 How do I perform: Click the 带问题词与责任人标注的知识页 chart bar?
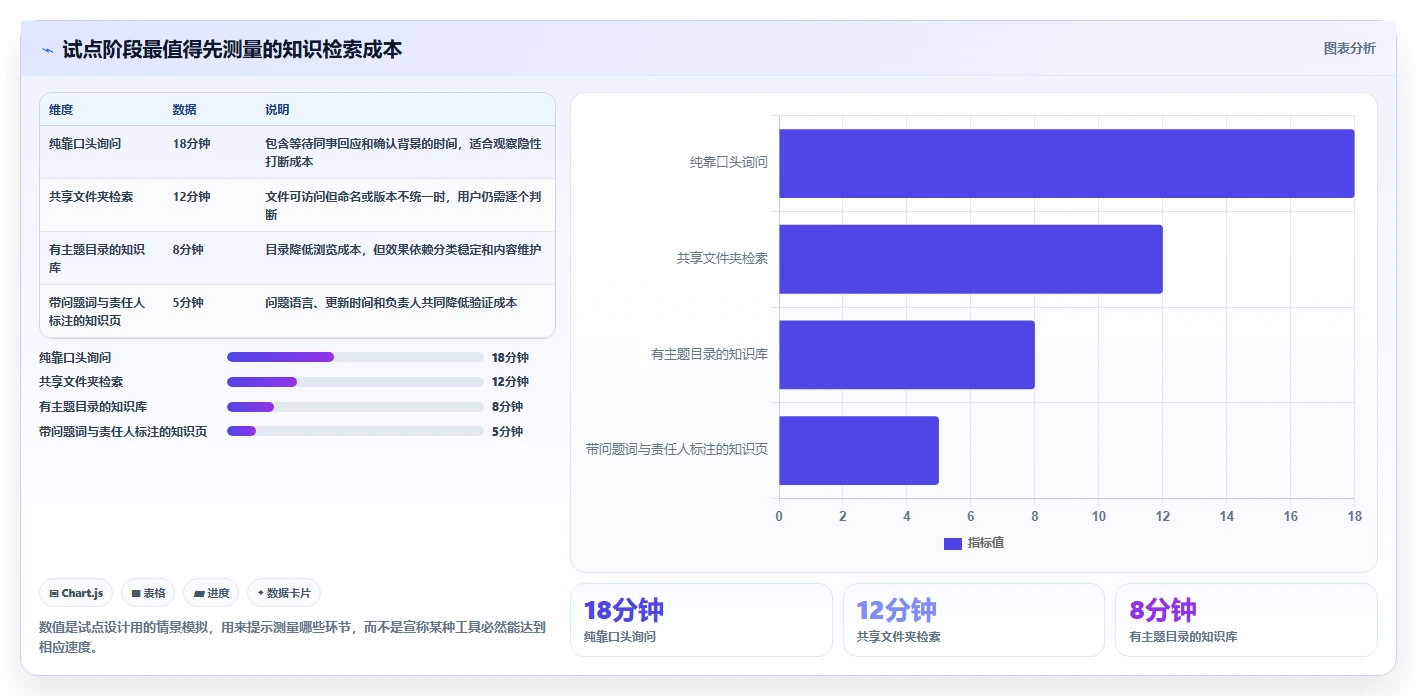859,451
